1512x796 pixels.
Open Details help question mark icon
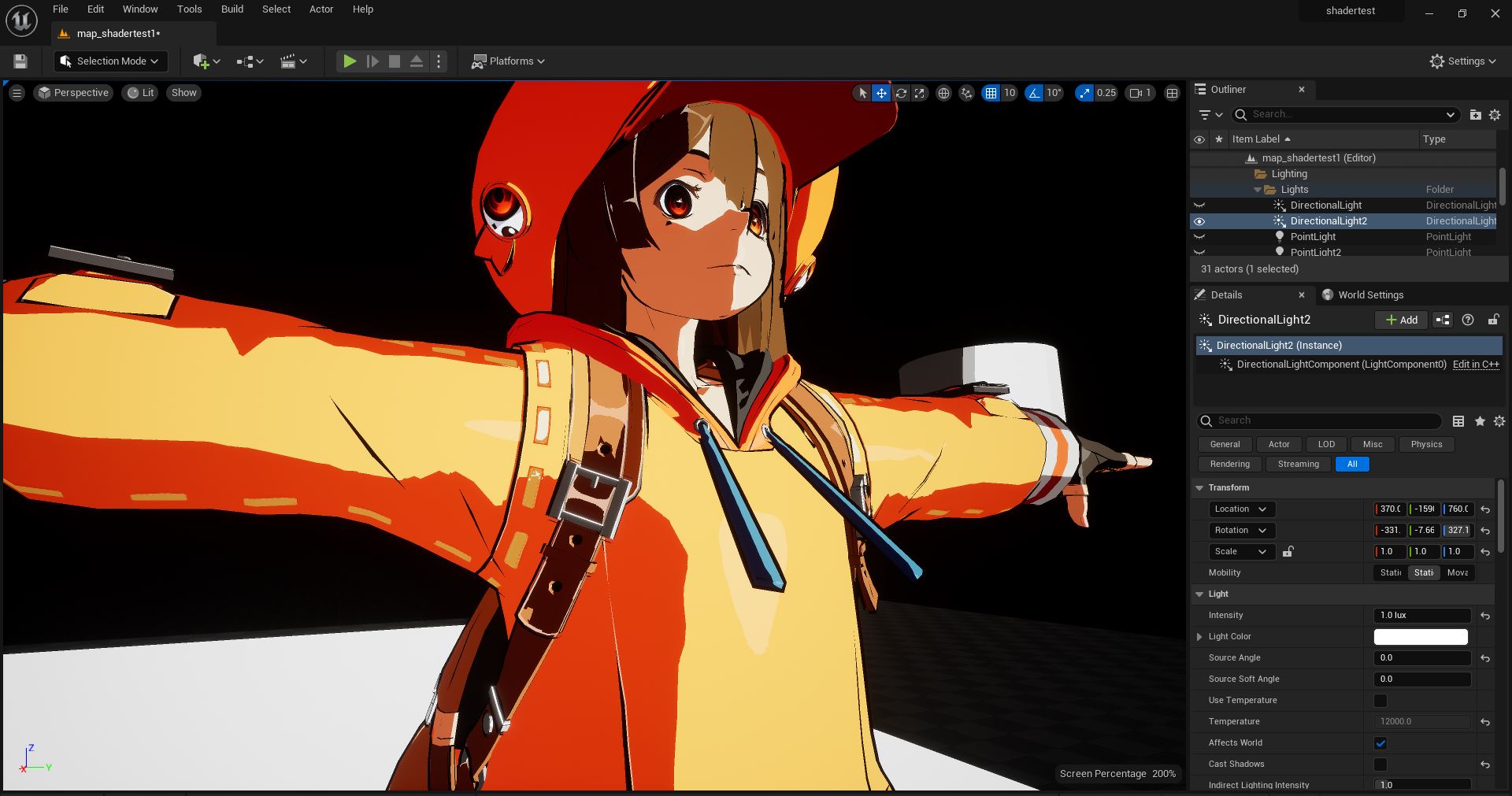(x=1468, y=320)
